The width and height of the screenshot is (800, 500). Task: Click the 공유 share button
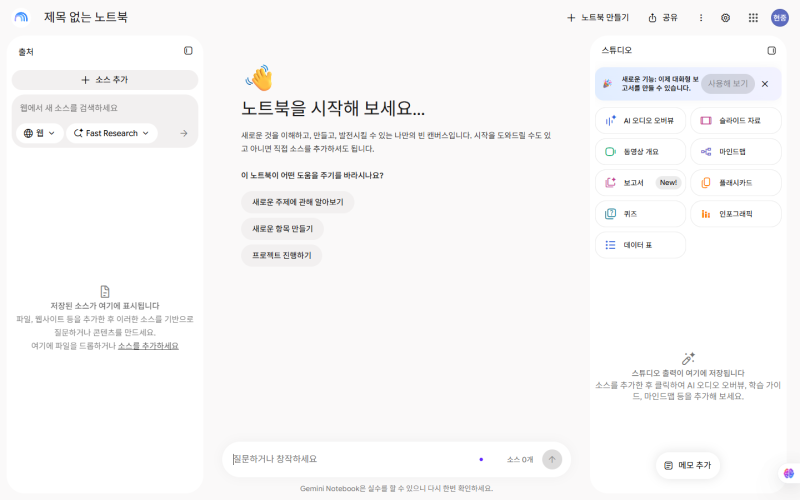[x=663, y=18]
